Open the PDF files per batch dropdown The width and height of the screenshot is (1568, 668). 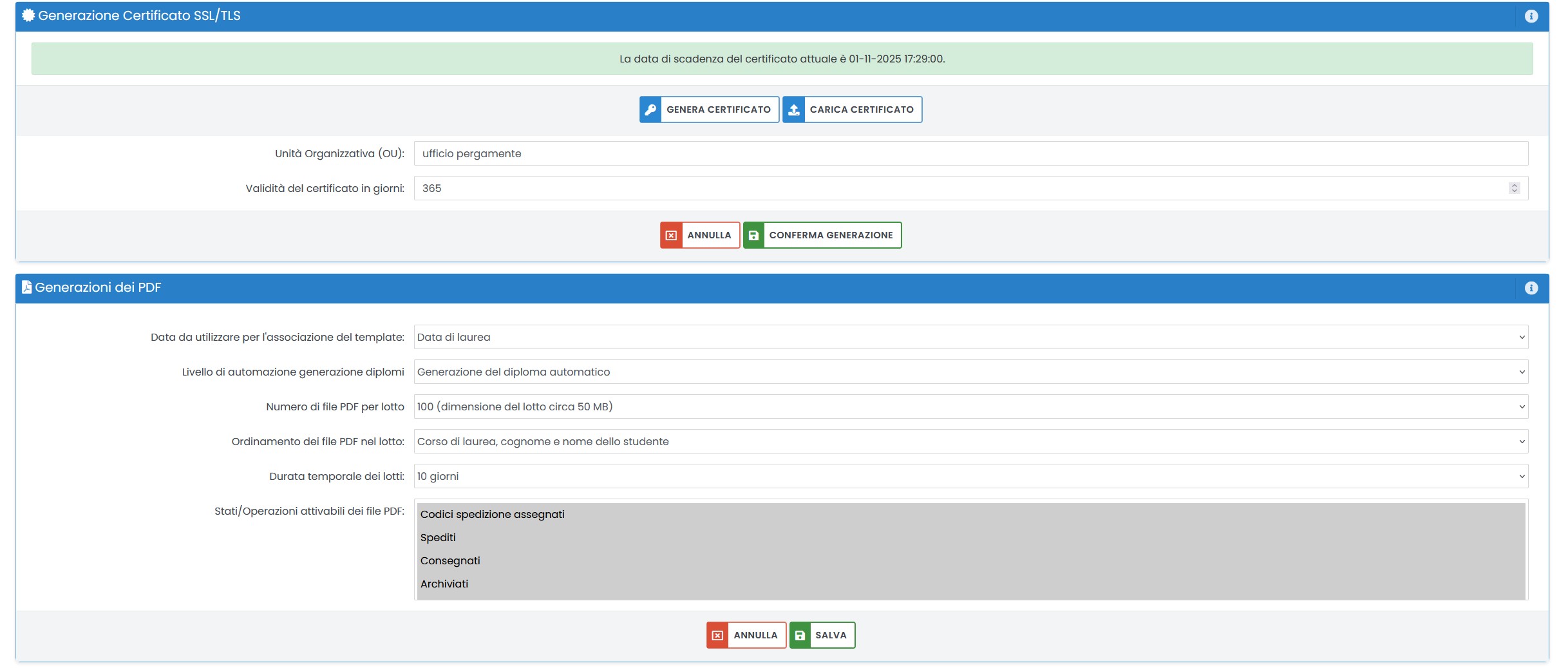[x=970, y=406]
